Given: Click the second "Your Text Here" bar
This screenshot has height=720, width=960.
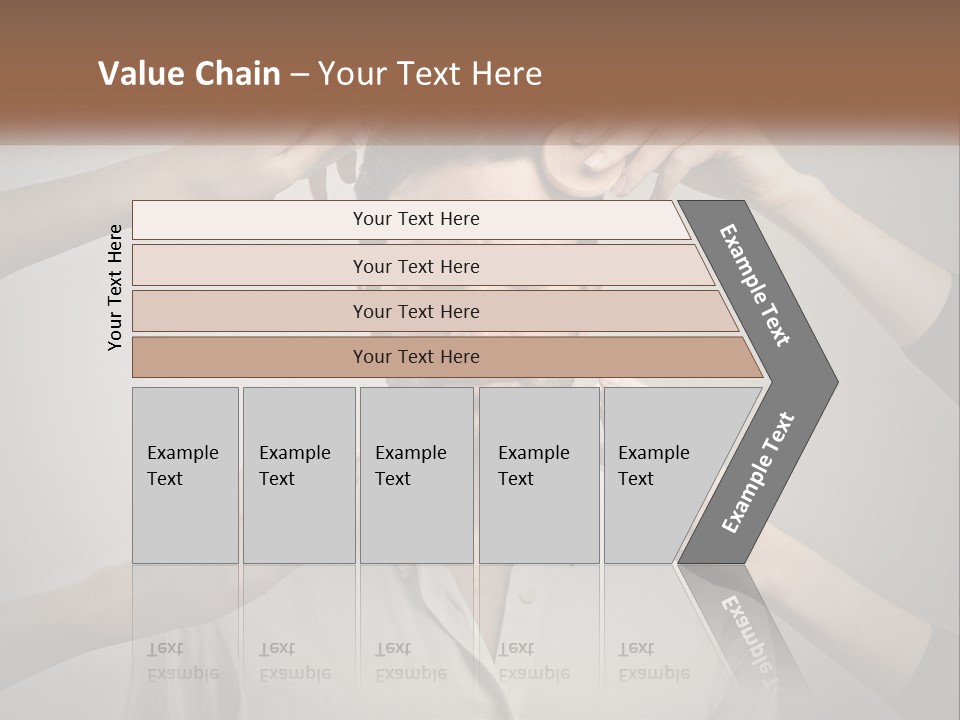Looking at the screenshot, I should pos(416,266).
